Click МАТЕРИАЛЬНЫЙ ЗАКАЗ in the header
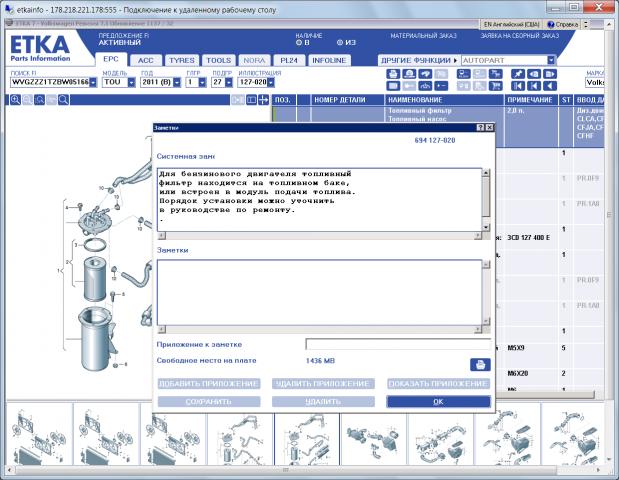The height and width of the screenshot is (480, 619). (423, 36)
